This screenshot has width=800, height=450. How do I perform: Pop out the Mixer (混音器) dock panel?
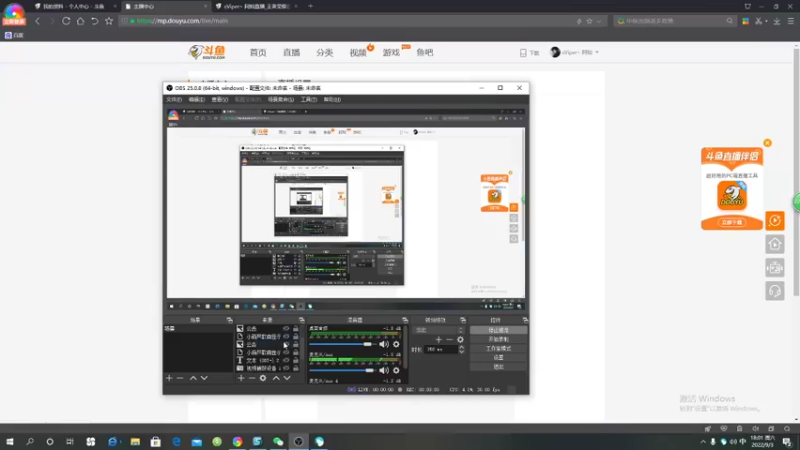405,320
